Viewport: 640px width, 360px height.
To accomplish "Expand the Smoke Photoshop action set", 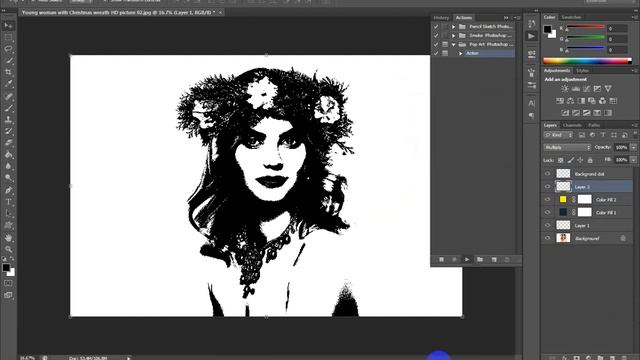I will pos(453,36).
